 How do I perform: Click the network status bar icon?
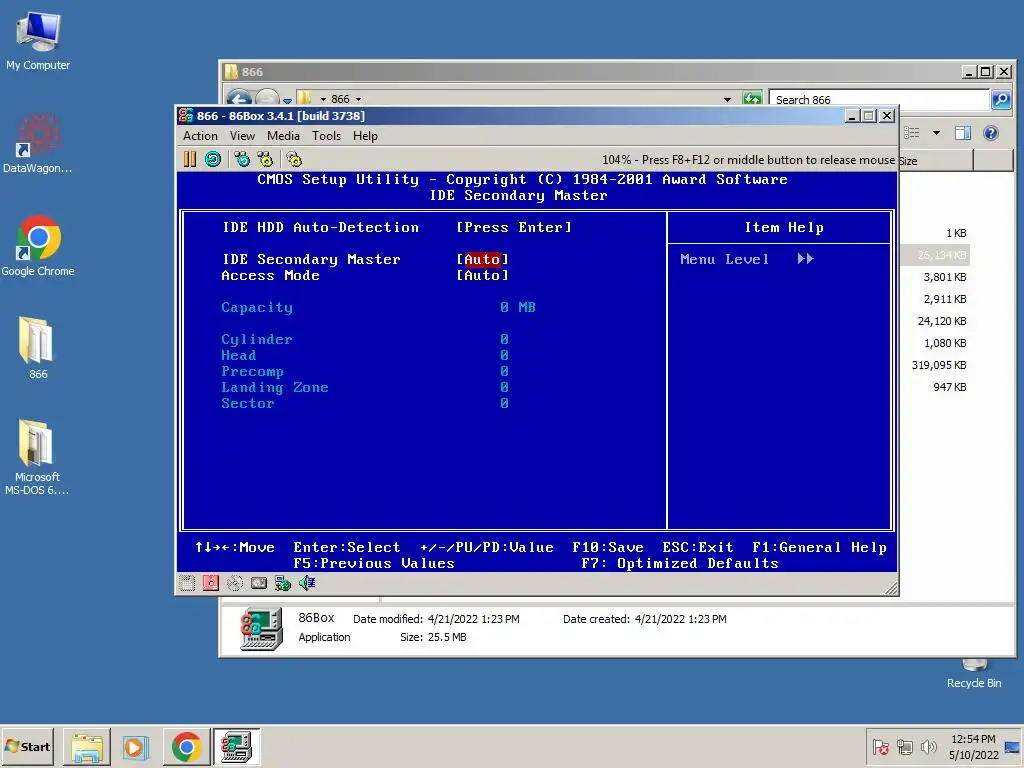coord(283,583)
